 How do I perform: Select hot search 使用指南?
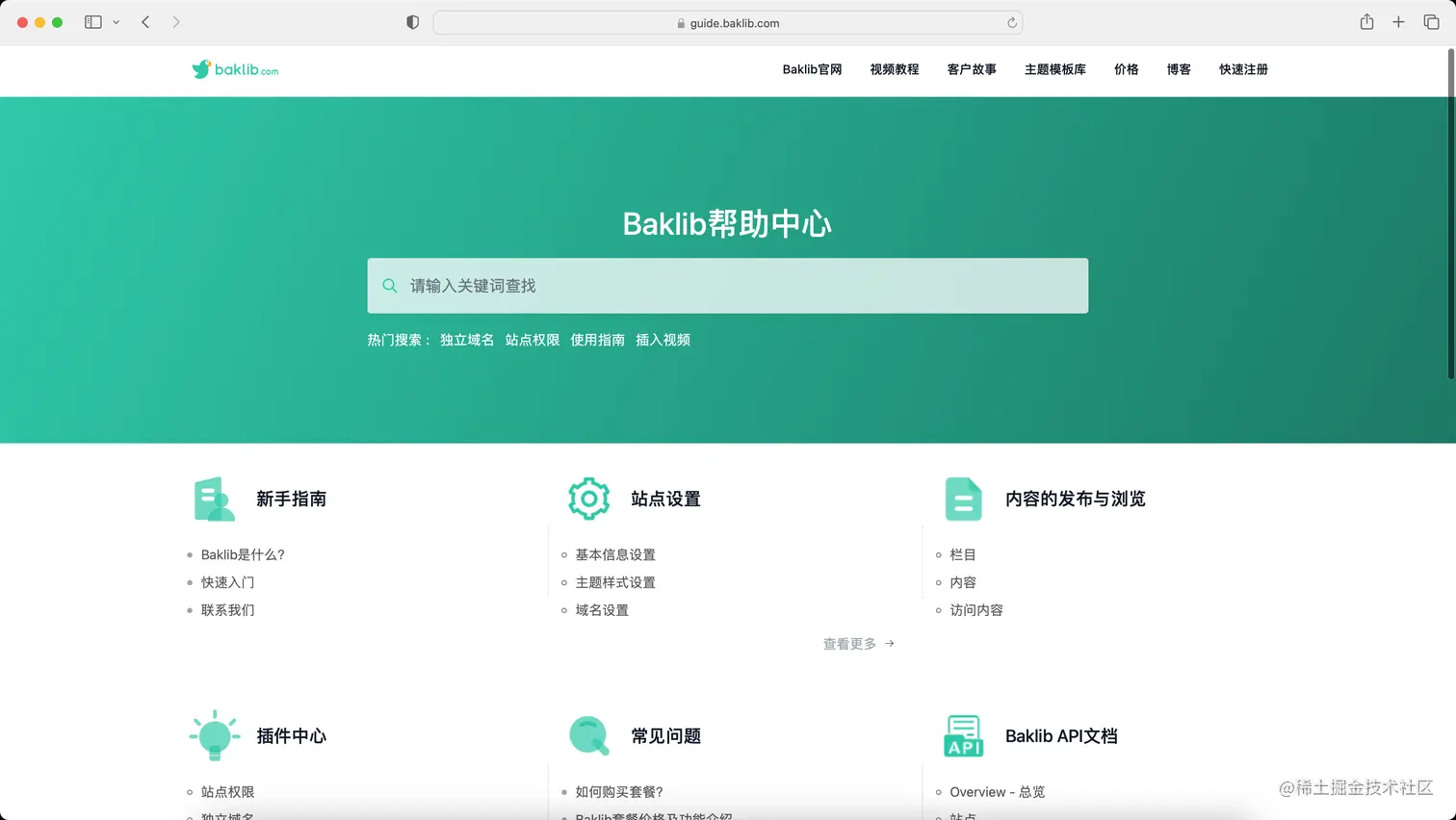tap(597, 340)
